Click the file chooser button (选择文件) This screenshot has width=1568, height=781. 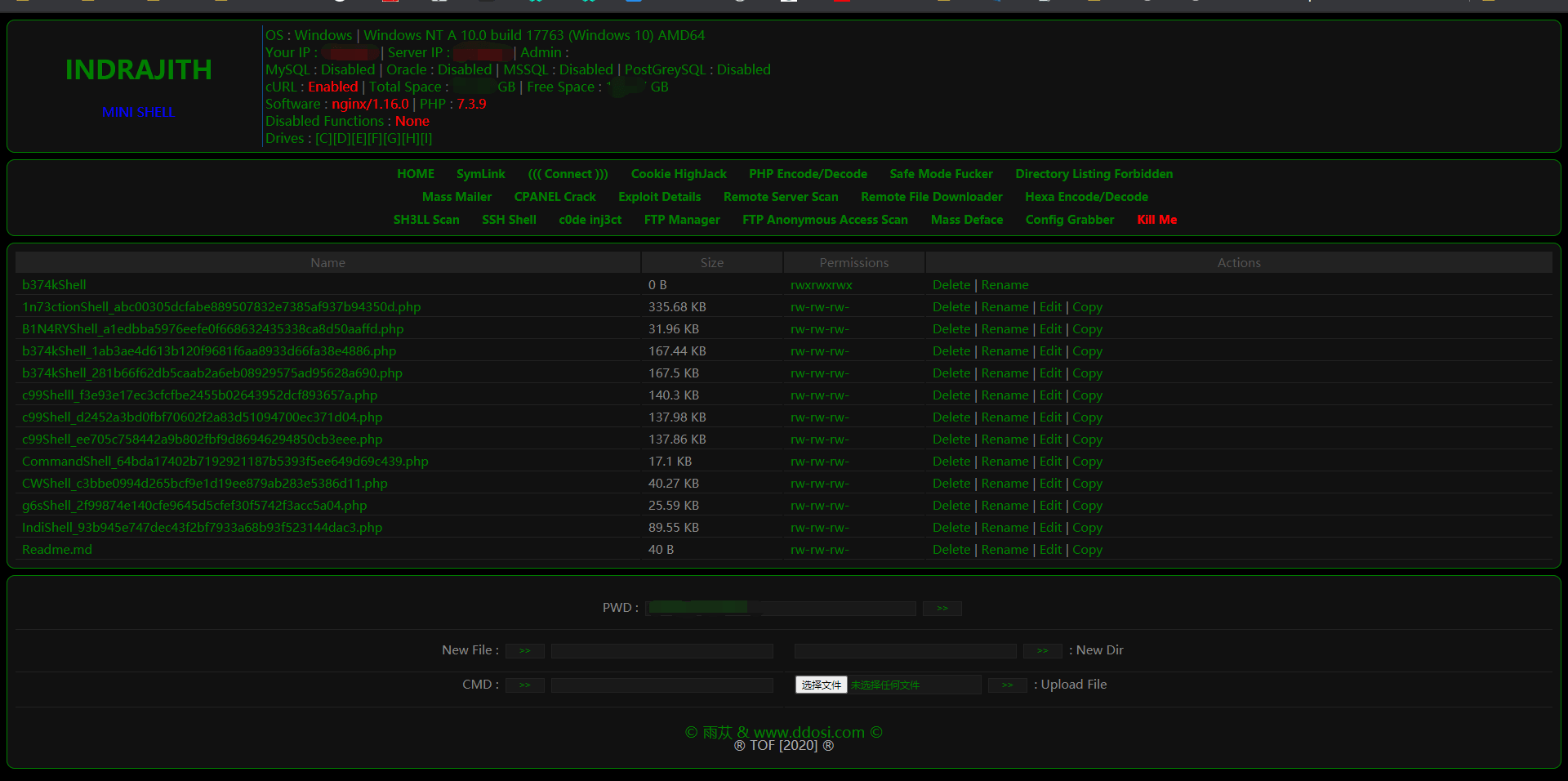[x=821, y=685]
